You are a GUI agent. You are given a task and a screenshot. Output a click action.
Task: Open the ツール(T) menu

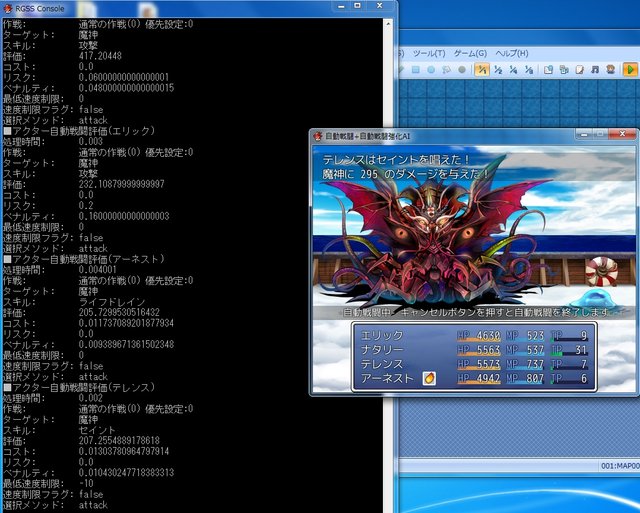[429, 53]
